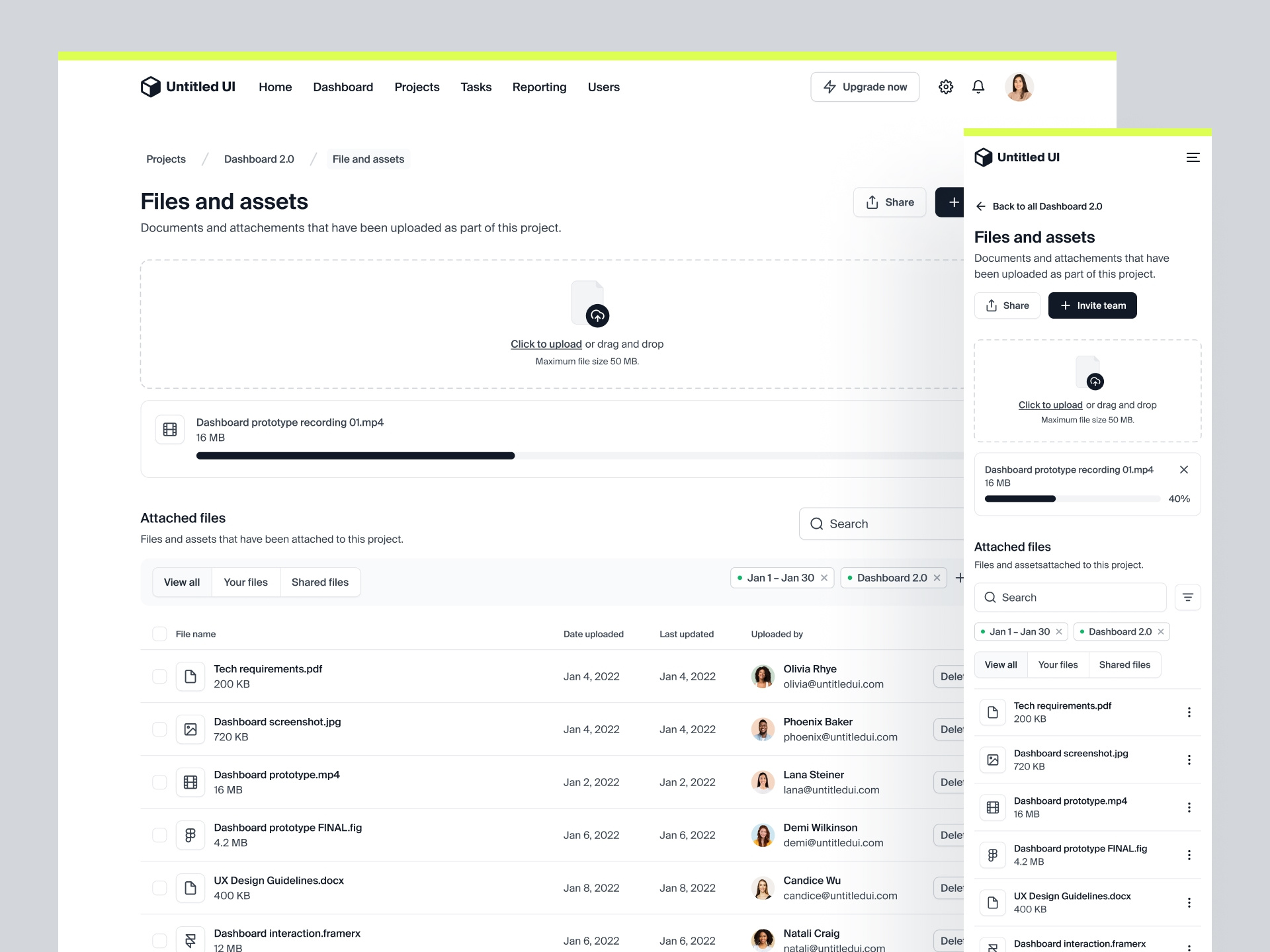Open the notifications bell

tap(978, 87)
